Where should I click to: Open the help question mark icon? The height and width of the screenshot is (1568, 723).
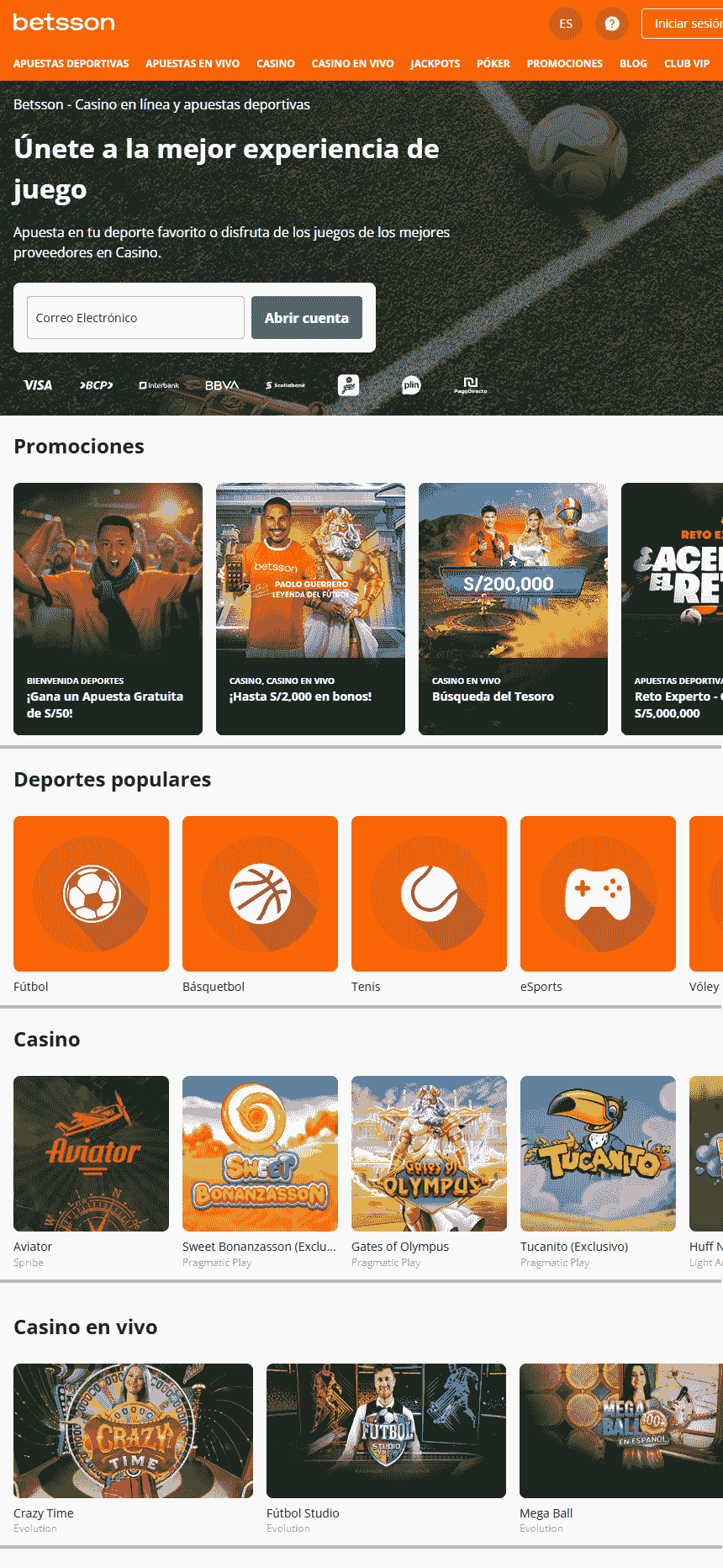pos(612,24)
